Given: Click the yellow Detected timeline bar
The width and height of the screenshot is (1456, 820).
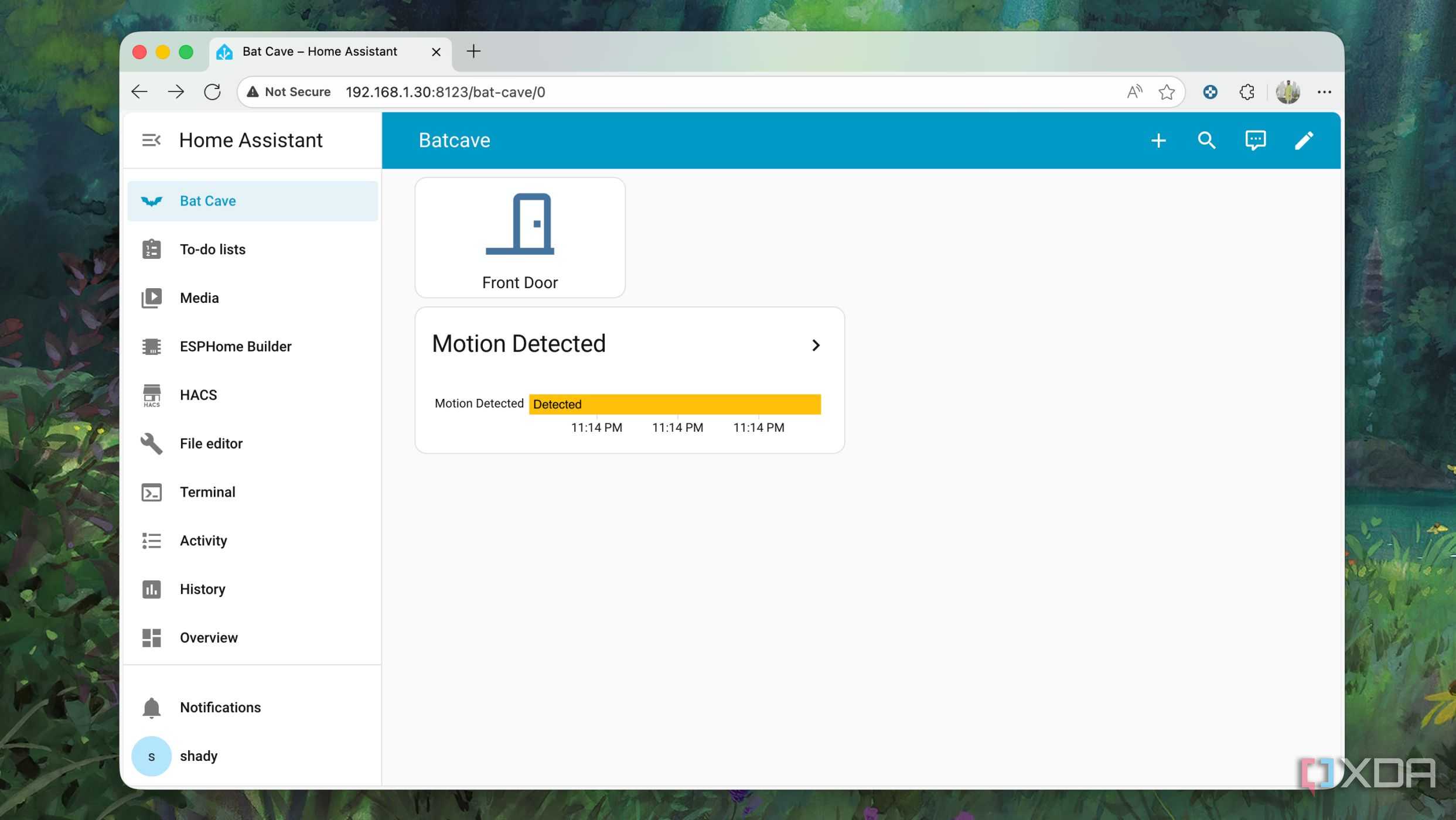Looking at the screenshot, I should (675, 405).
